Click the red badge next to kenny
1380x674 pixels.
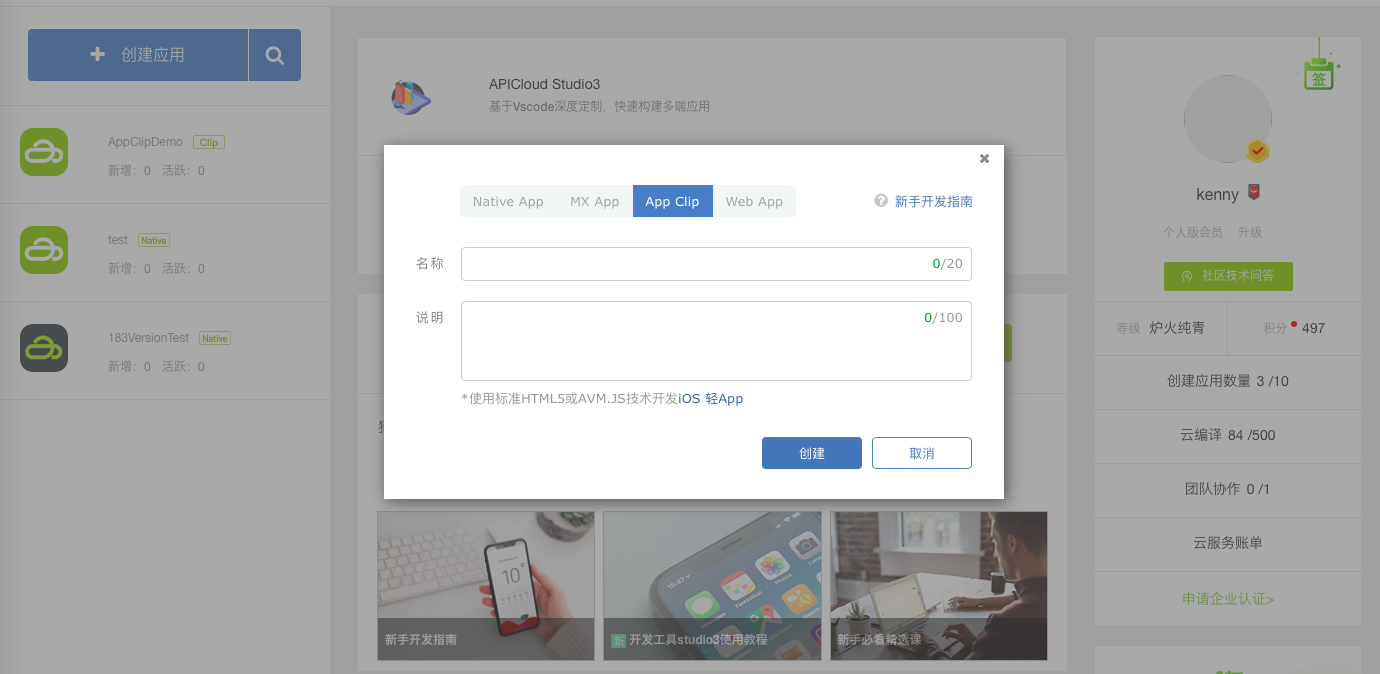pos(1253,192)
